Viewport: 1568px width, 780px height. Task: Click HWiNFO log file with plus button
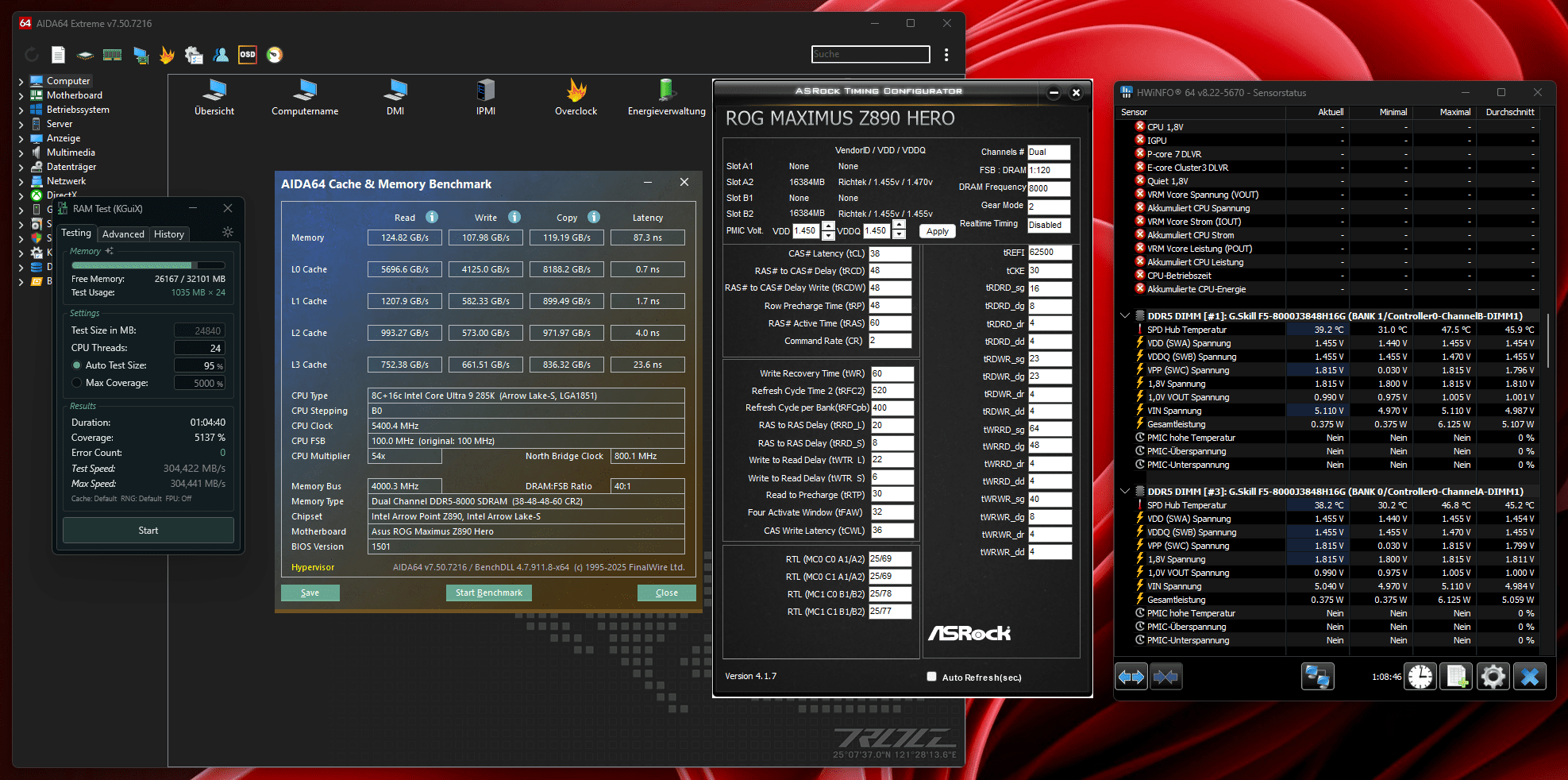pyautogui.click(x=1457, y=677)
